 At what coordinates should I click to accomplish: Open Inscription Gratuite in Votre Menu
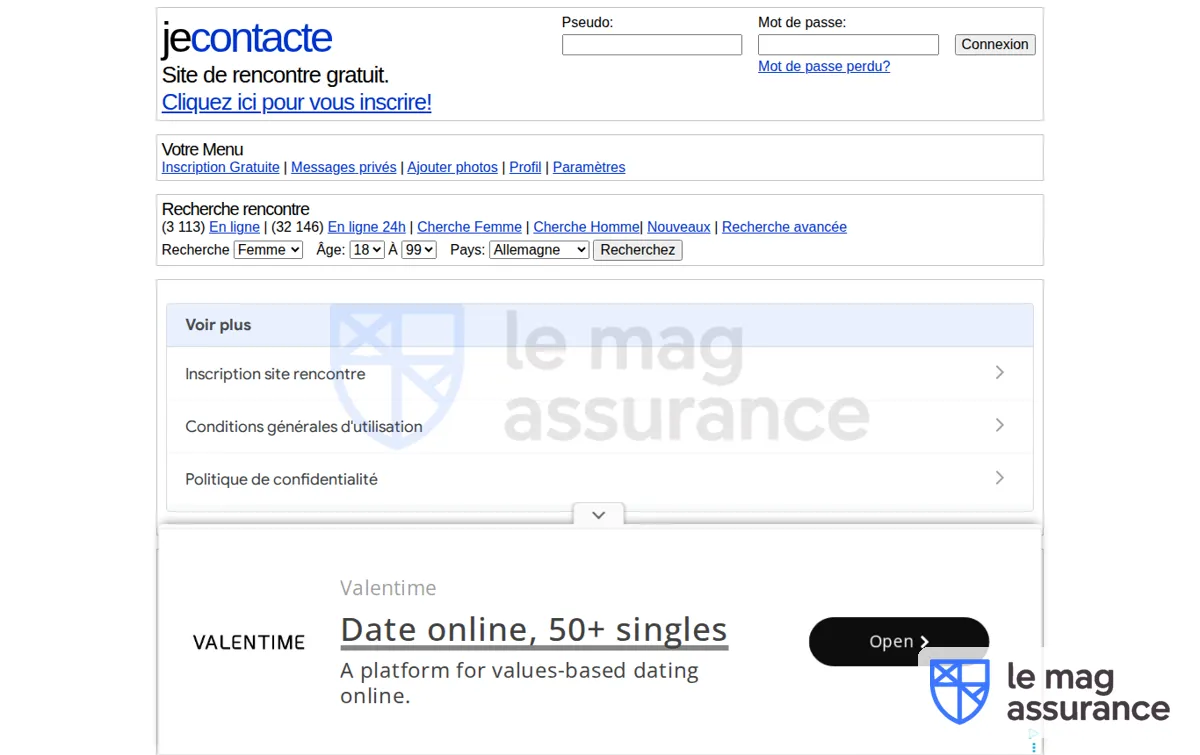[221, 168]
